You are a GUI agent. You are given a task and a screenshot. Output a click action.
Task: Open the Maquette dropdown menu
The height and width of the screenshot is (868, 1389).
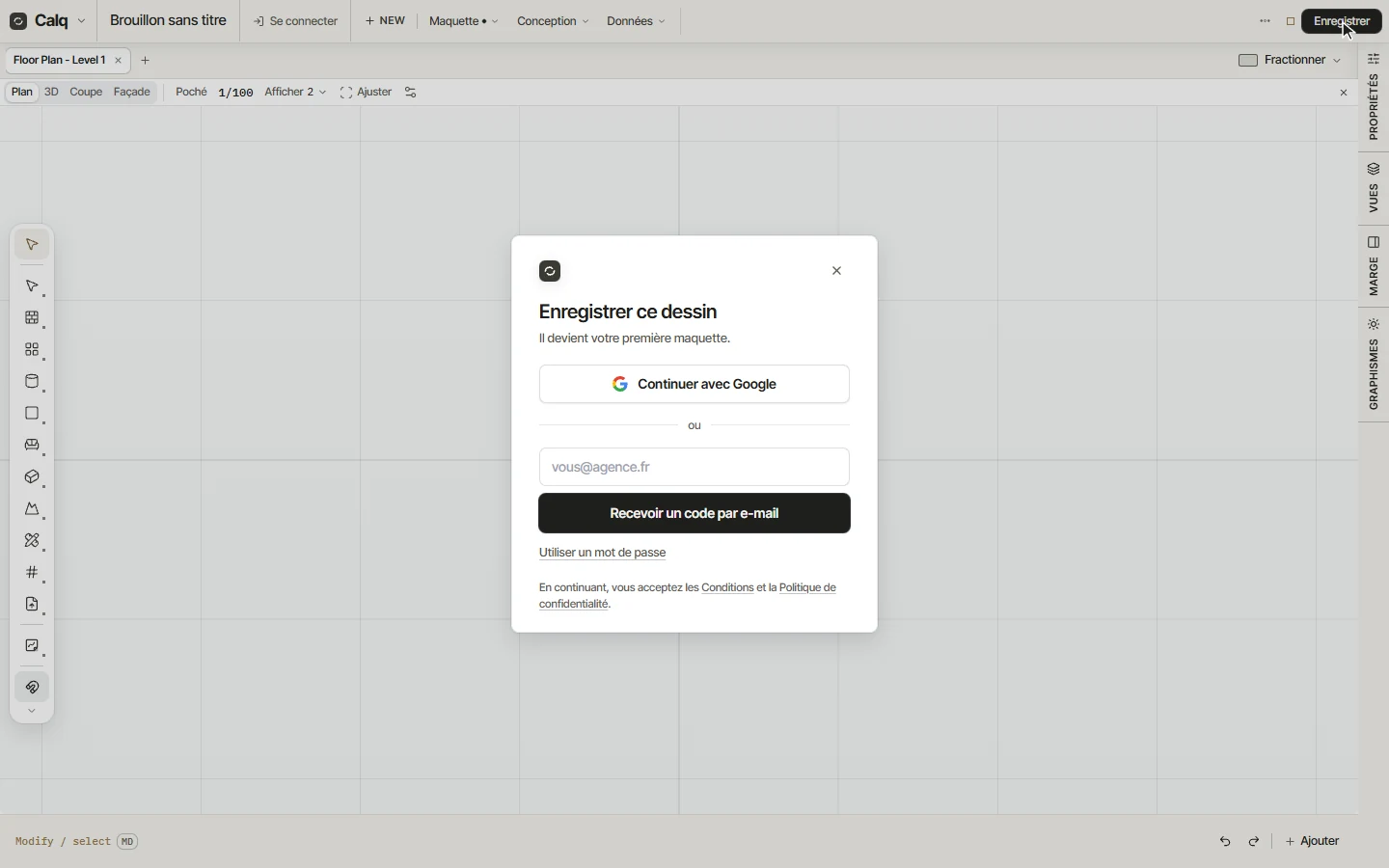(x=464, y=21)
